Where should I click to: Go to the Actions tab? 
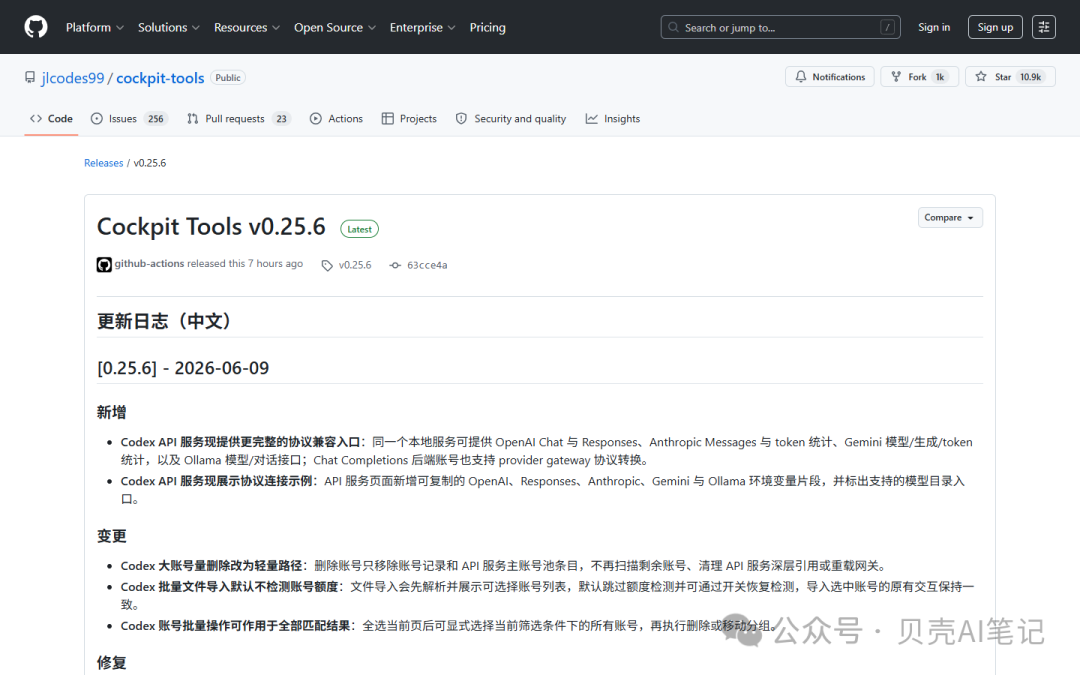(336, 118)
